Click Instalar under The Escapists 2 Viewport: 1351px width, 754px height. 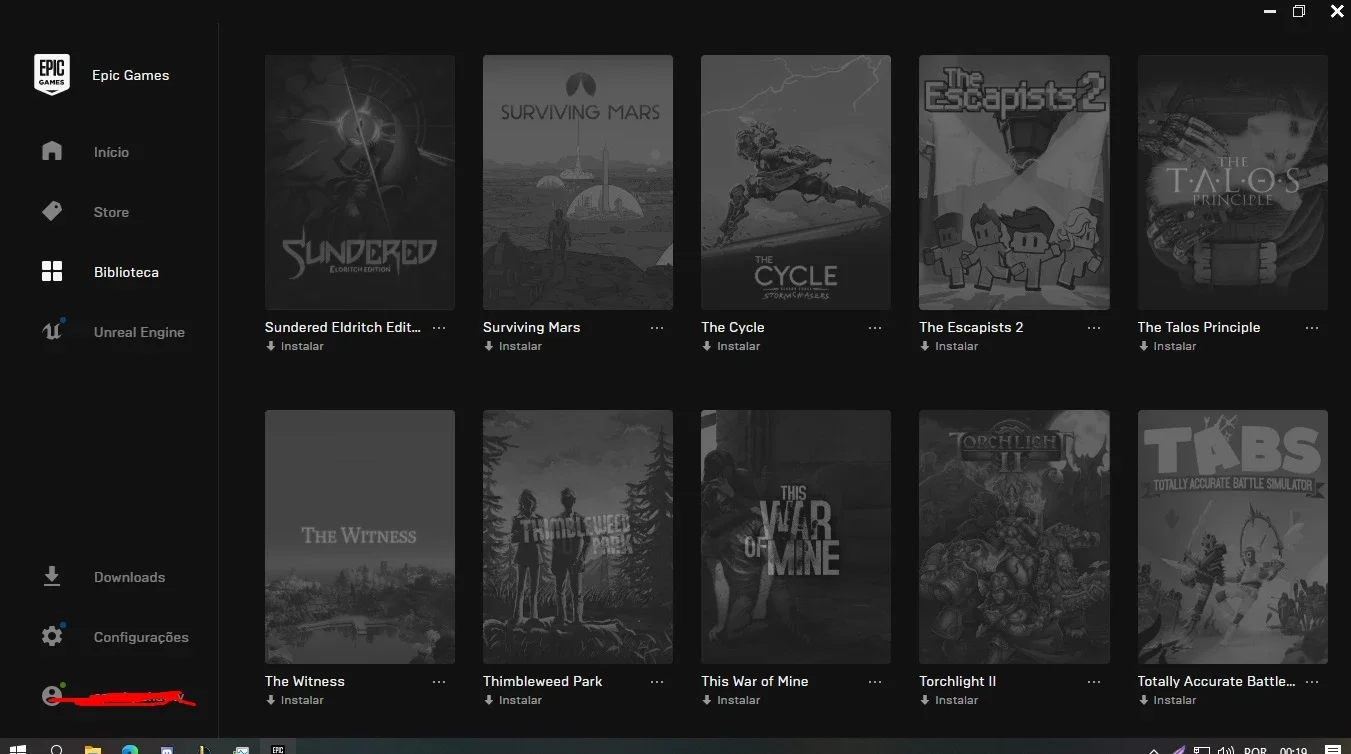click(x=949, y=346)
